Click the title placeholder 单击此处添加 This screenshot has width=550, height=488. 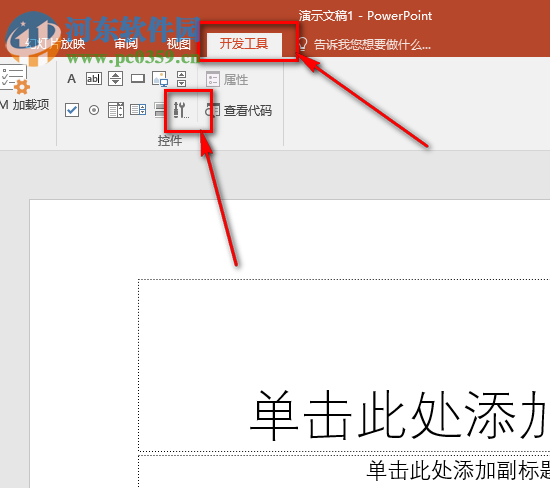[344, 365]
